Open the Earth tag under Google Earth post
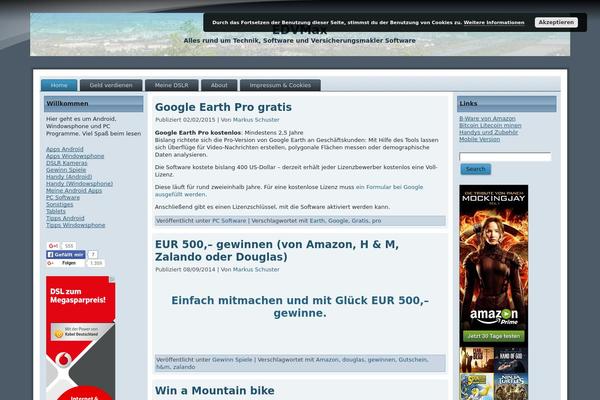The height and width of the screenshot is (400, 600). (317, 221)
